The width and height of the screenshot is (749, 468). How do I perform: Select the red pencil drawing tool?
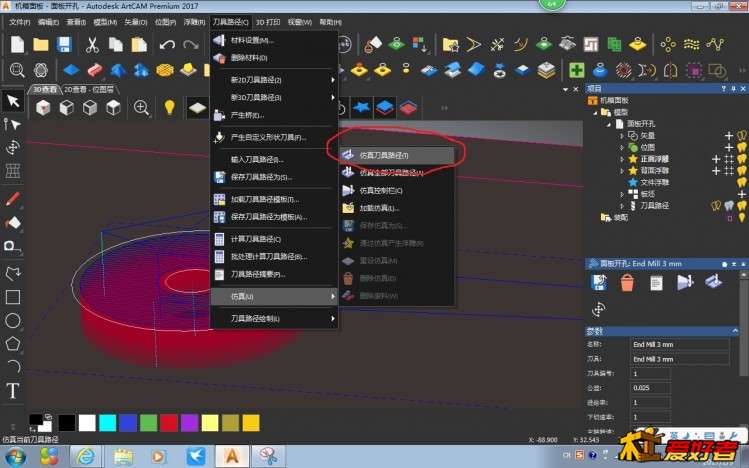pos(13,199)
